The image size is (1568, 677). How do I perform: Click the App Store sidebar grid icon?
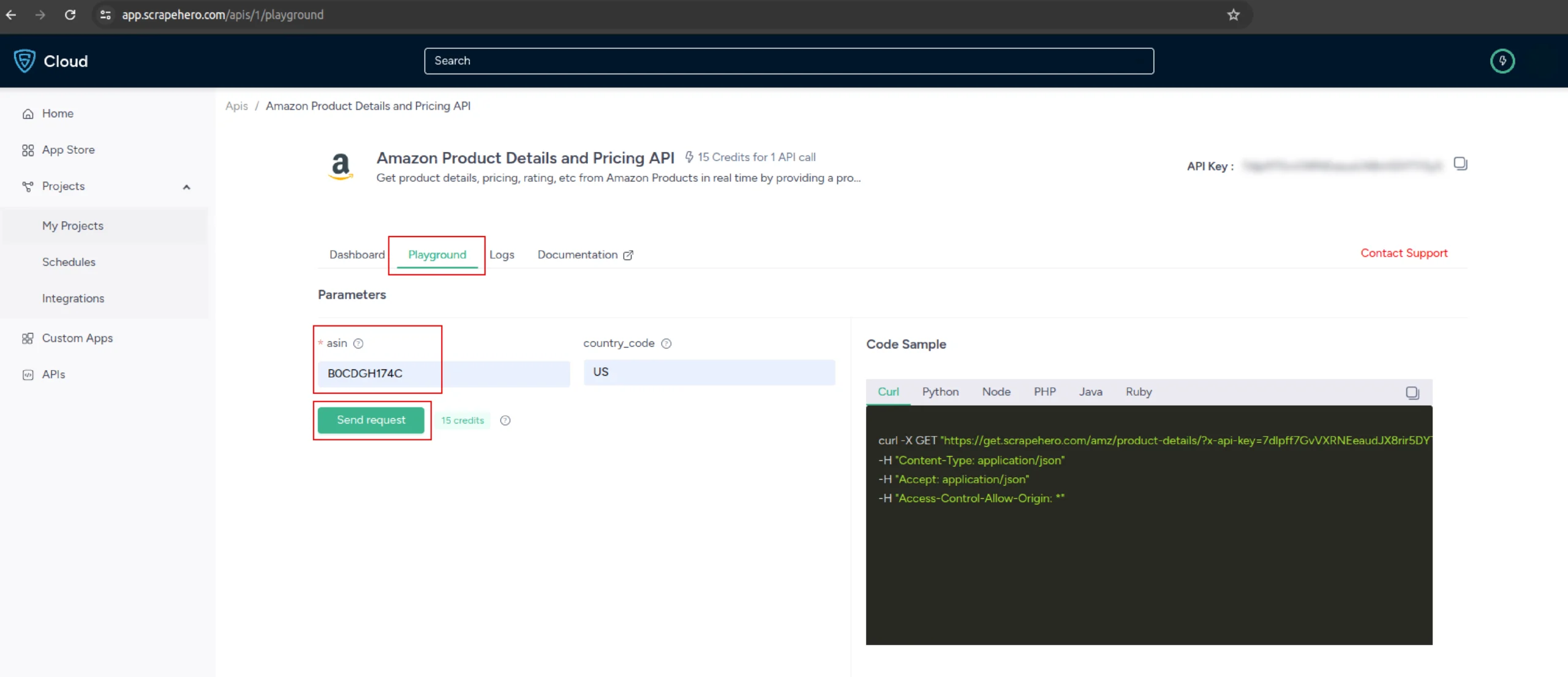click(28, 150)
